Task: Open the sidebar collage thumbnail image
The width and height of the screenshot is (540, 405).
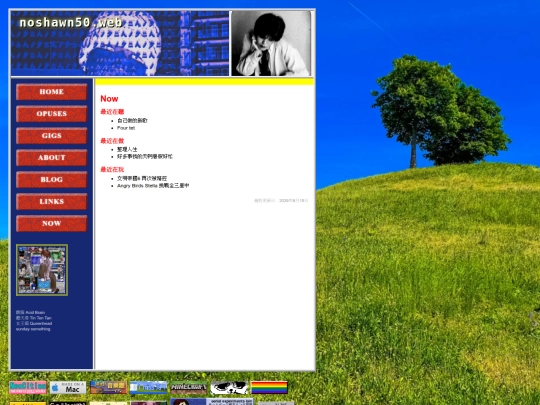Action: tap(42, 270)
